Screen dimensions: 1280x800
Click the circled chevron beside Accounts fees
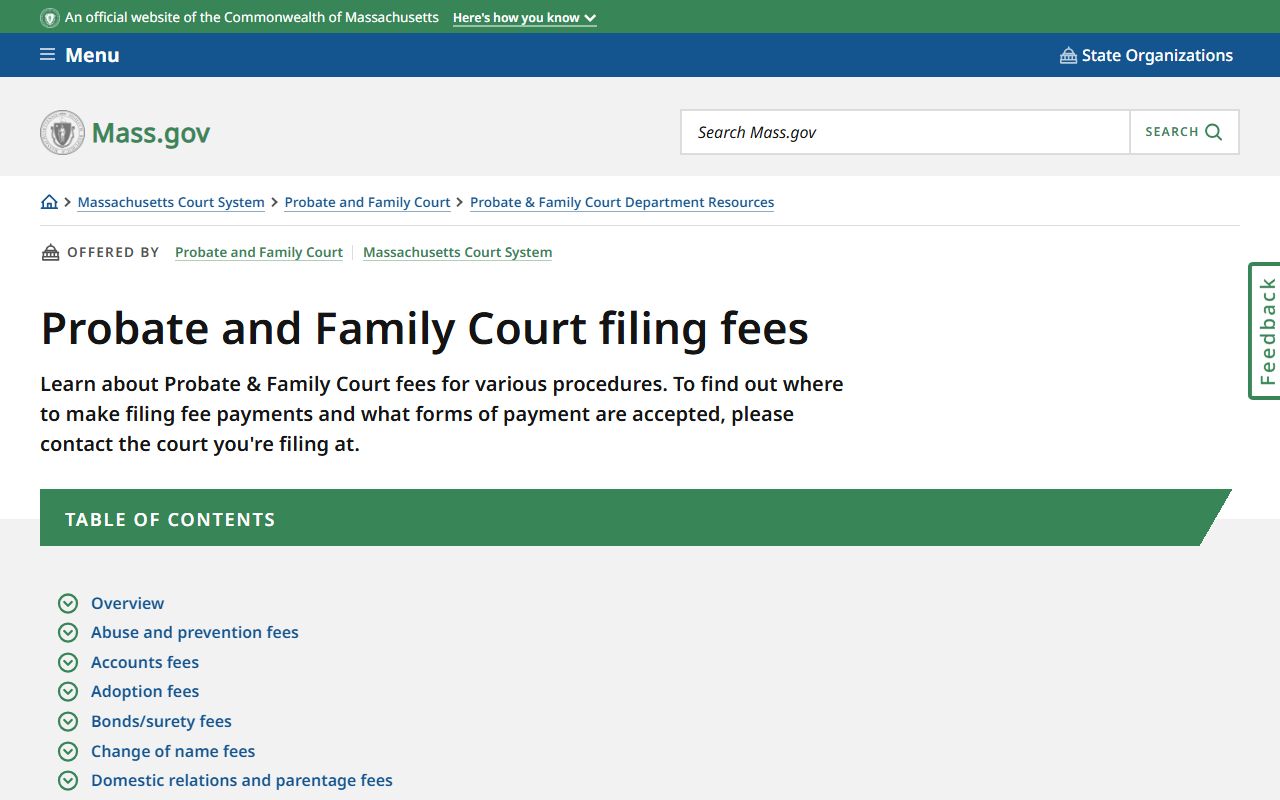tap(68, 662)
